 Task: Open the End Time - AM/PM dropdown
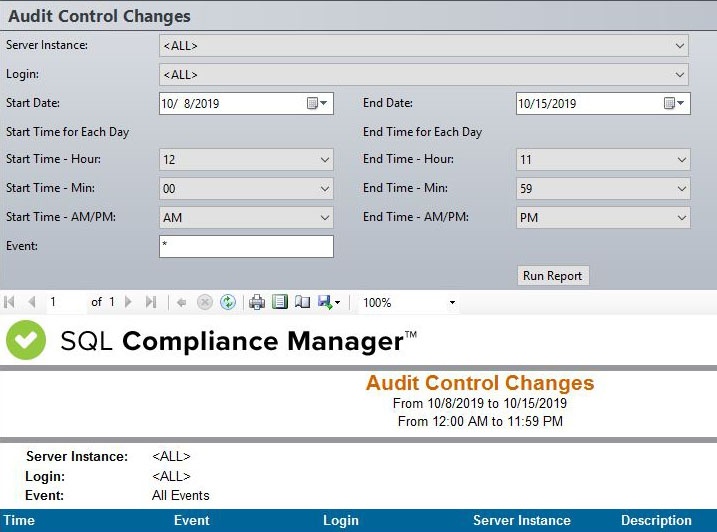pyautogui.click(x=681, y=218)
